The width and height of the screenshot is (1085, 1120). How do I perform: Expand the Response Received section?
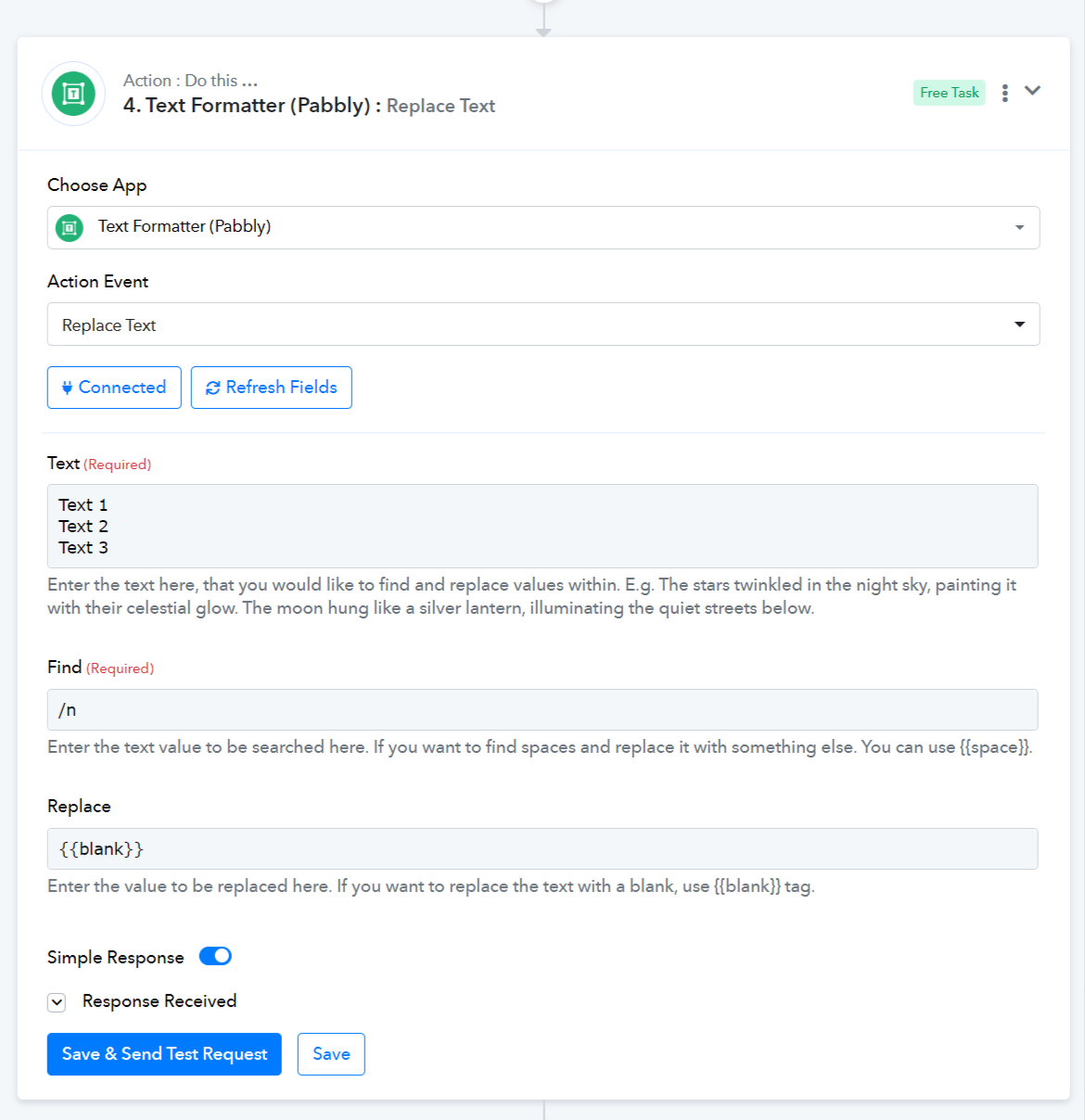(x=57, y=1002)
